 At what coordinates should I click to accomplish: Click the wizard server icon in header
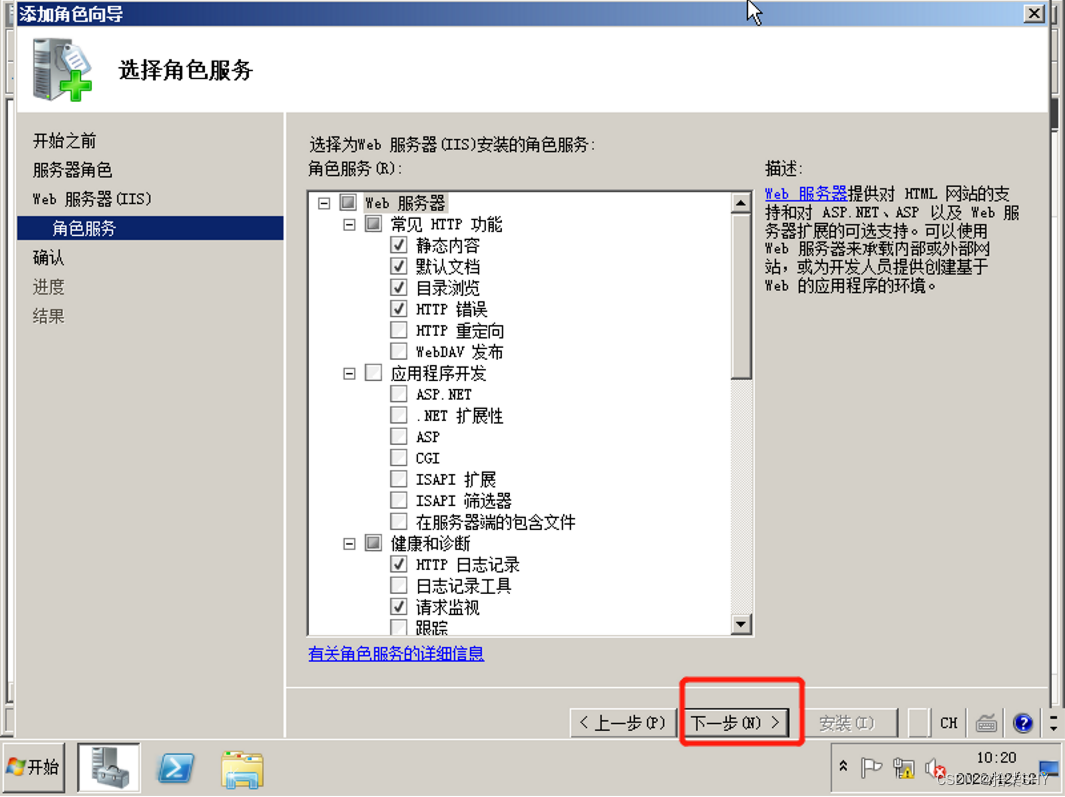click(x=61, y=70)
